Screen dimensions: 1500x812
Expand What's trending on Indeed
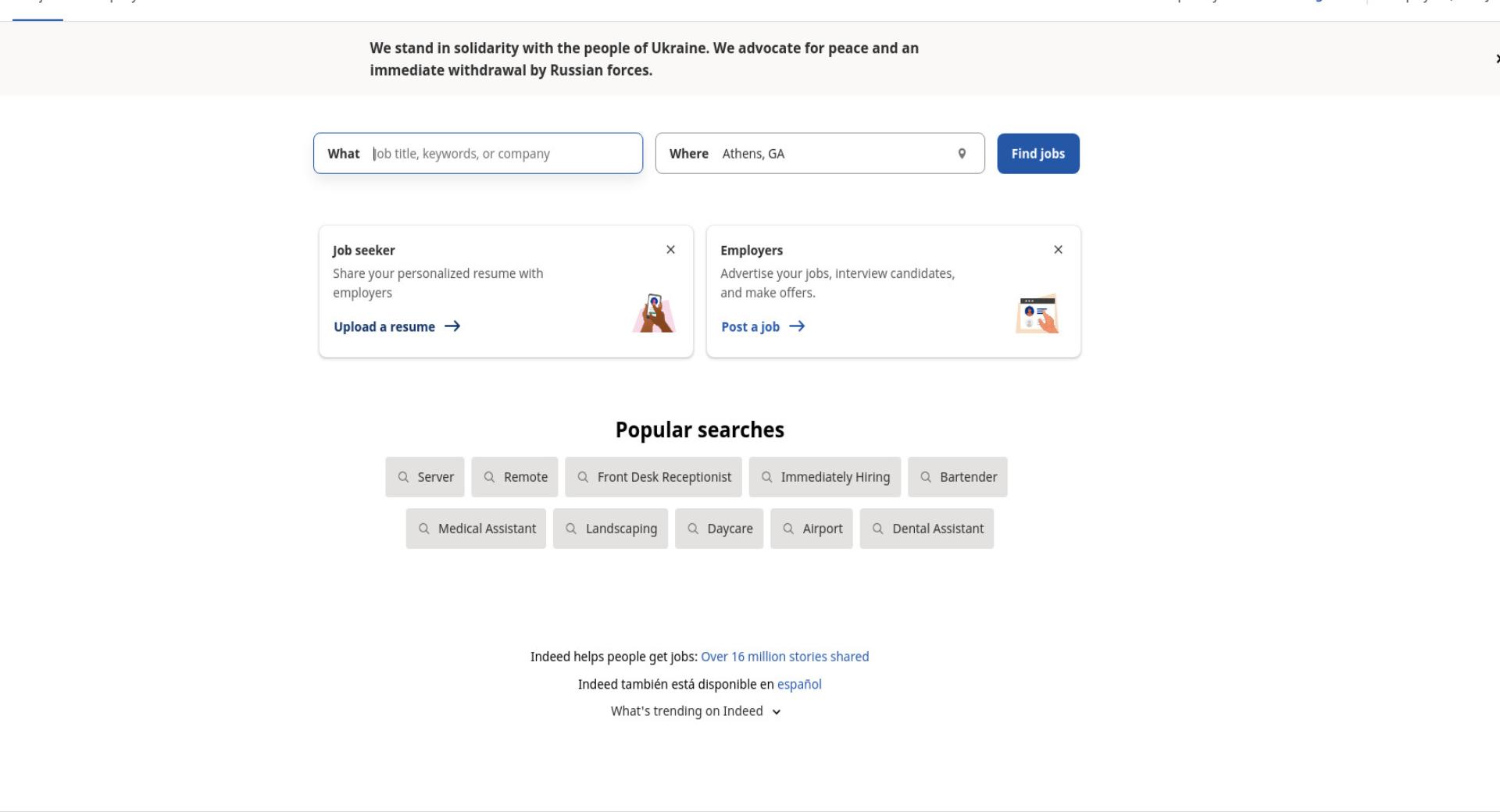[x=696, y=711]
